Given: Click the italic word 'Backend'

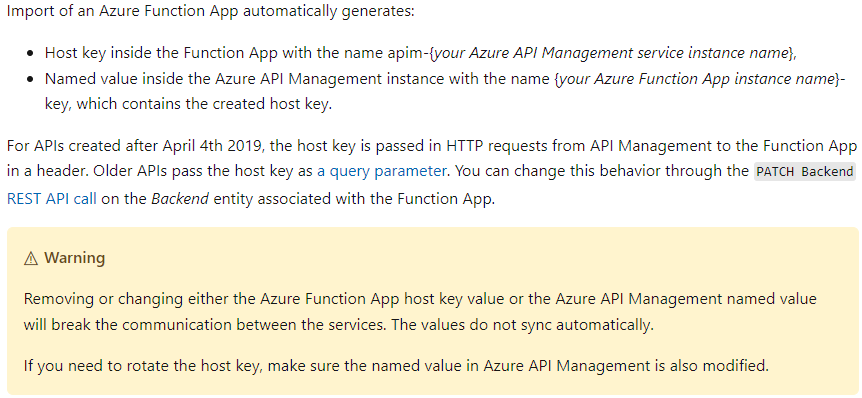Looking at the screenshot, I should click(180, 198).
